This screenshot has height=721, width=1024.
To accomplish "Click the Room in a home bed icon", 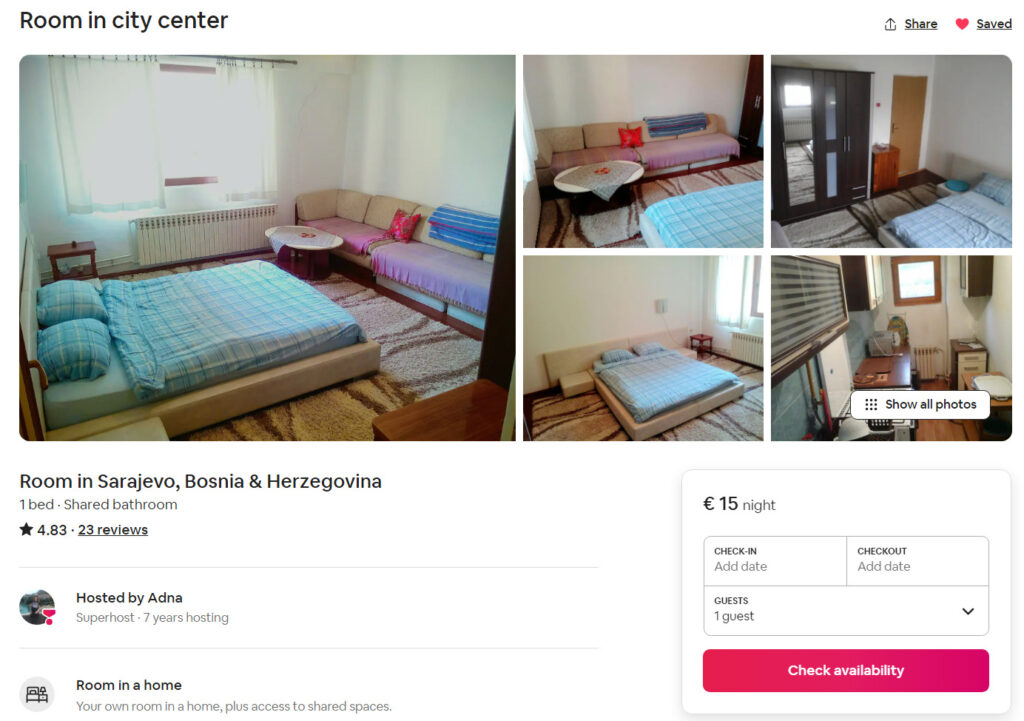I will (x=37, y=694).
